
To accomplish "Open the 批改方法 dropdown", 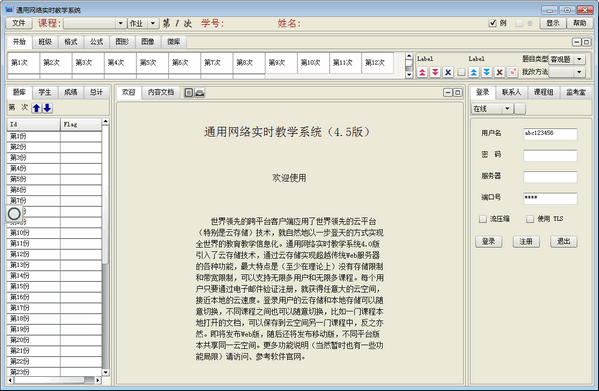I will click(x=580, y=72).
